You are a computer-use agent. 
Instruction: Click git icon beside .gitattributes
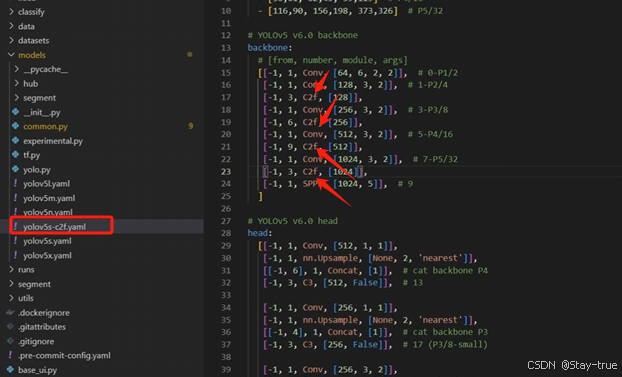10,327
